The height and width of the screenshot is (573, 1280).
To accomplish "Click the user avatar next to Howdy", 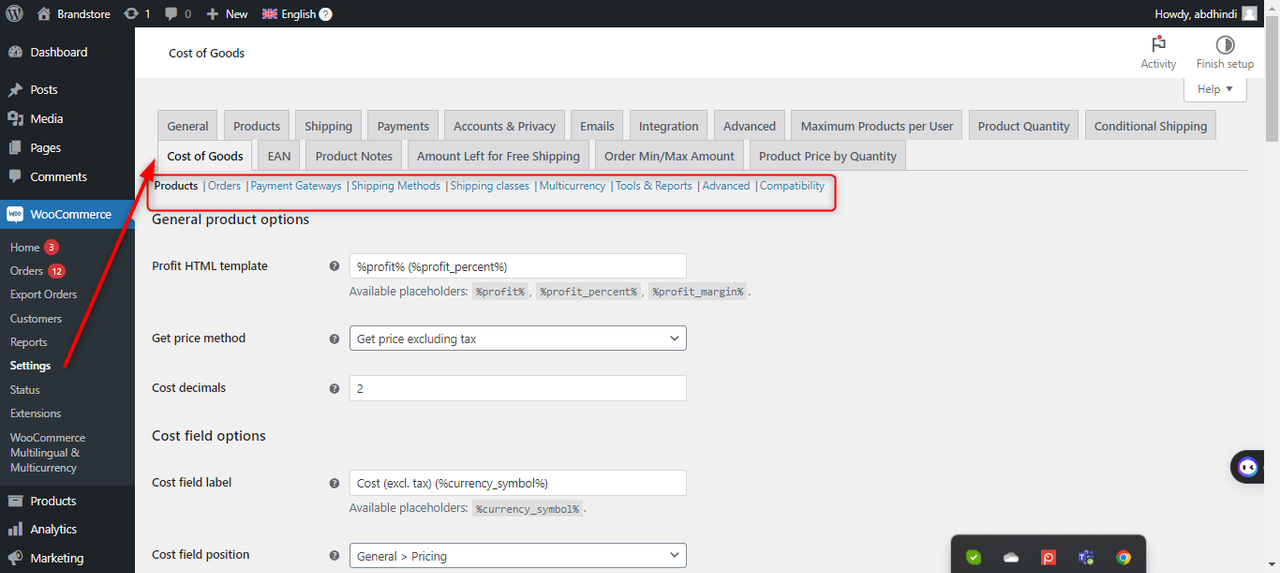I will [1250, 14].
